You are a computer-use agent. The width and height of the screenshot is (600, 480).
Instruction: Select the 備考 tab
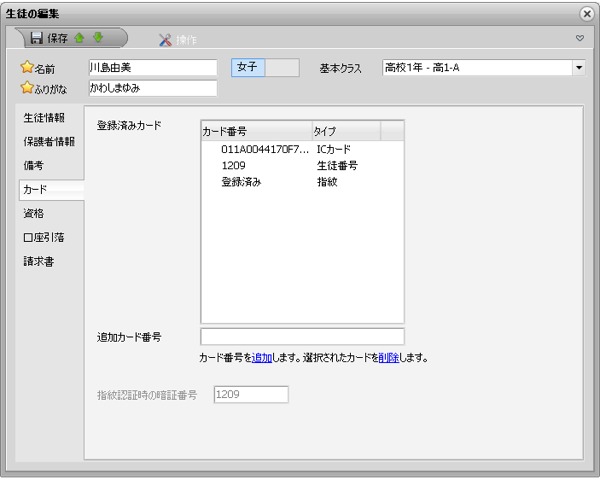[34, 165]
